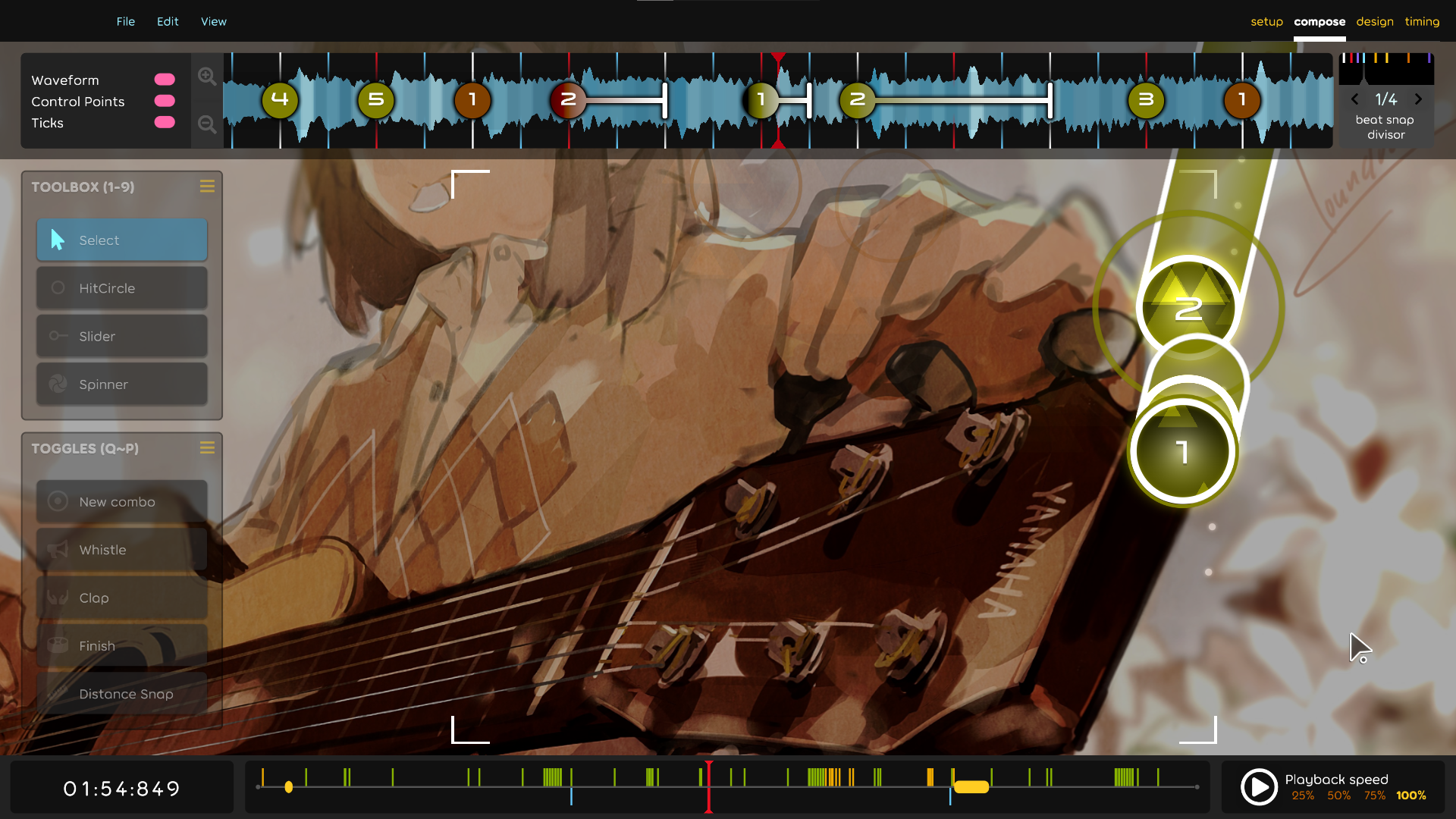Switch to the design tab
This screenshot has width=1456, height=819.
1375,21
